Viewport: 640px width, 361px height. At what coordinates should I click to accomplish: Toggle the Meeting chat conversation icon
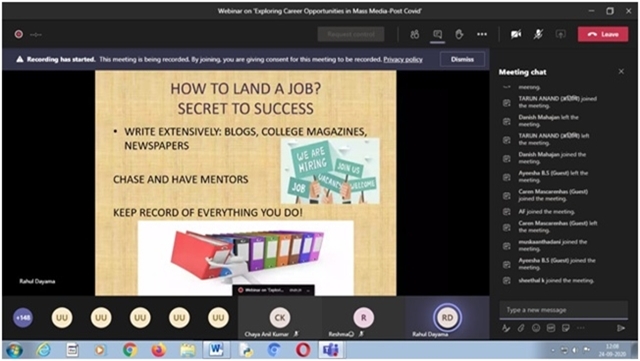tap(438, 35)
